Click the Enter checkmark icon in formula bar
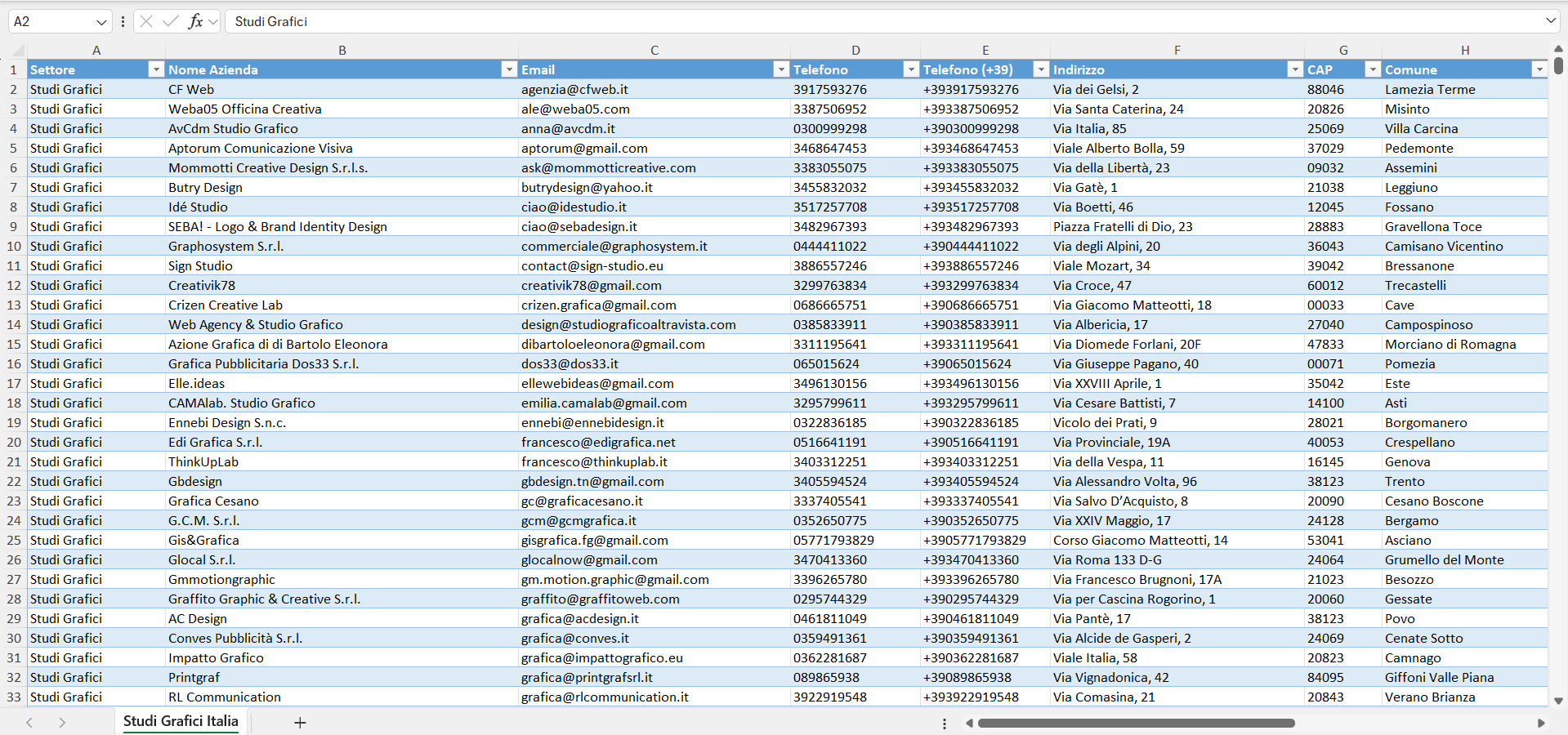The height and width of the screenshot is (735, 1568). coord(171,21)
